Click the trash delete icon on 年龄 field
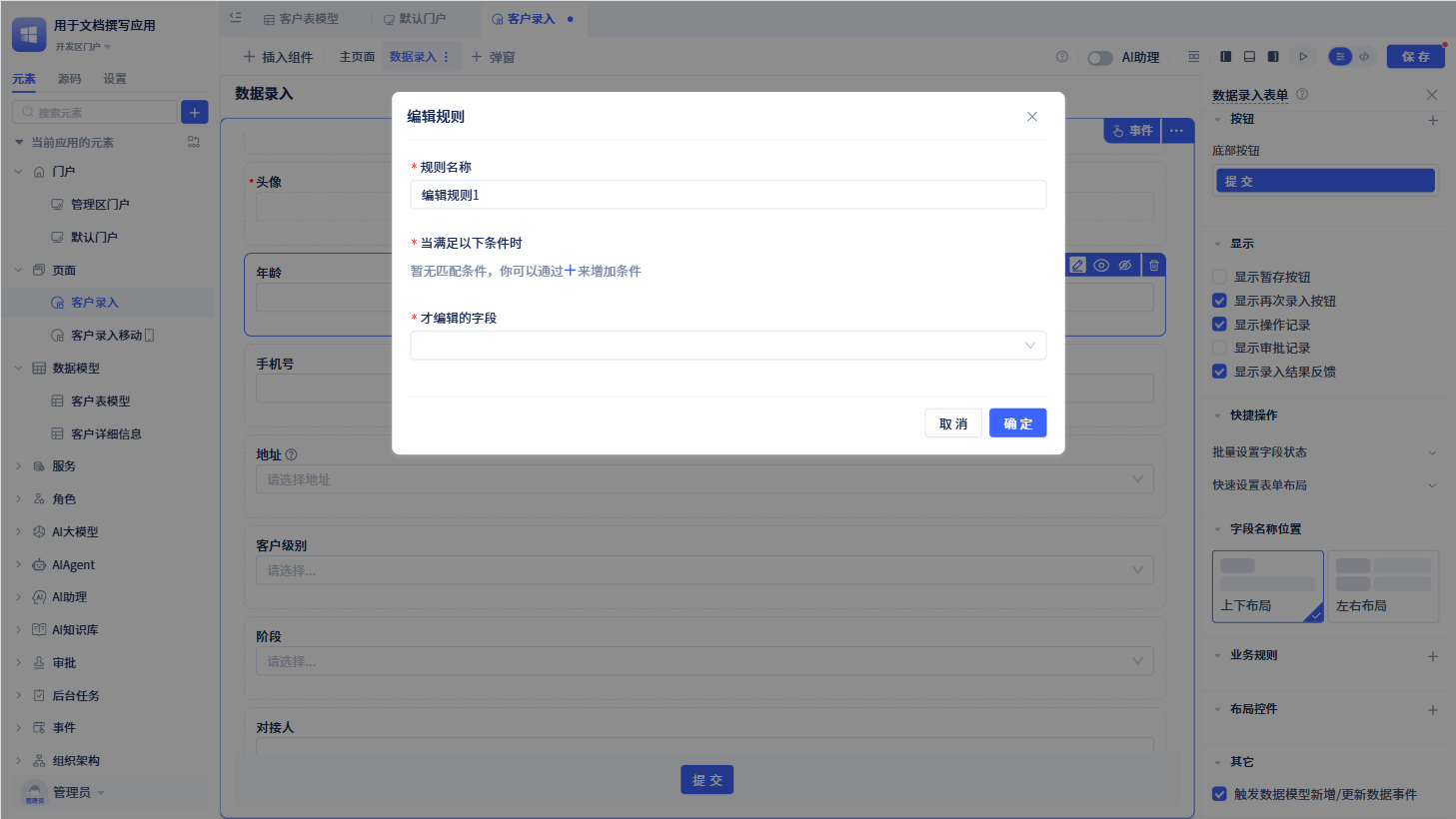 tap(1154, 266)
